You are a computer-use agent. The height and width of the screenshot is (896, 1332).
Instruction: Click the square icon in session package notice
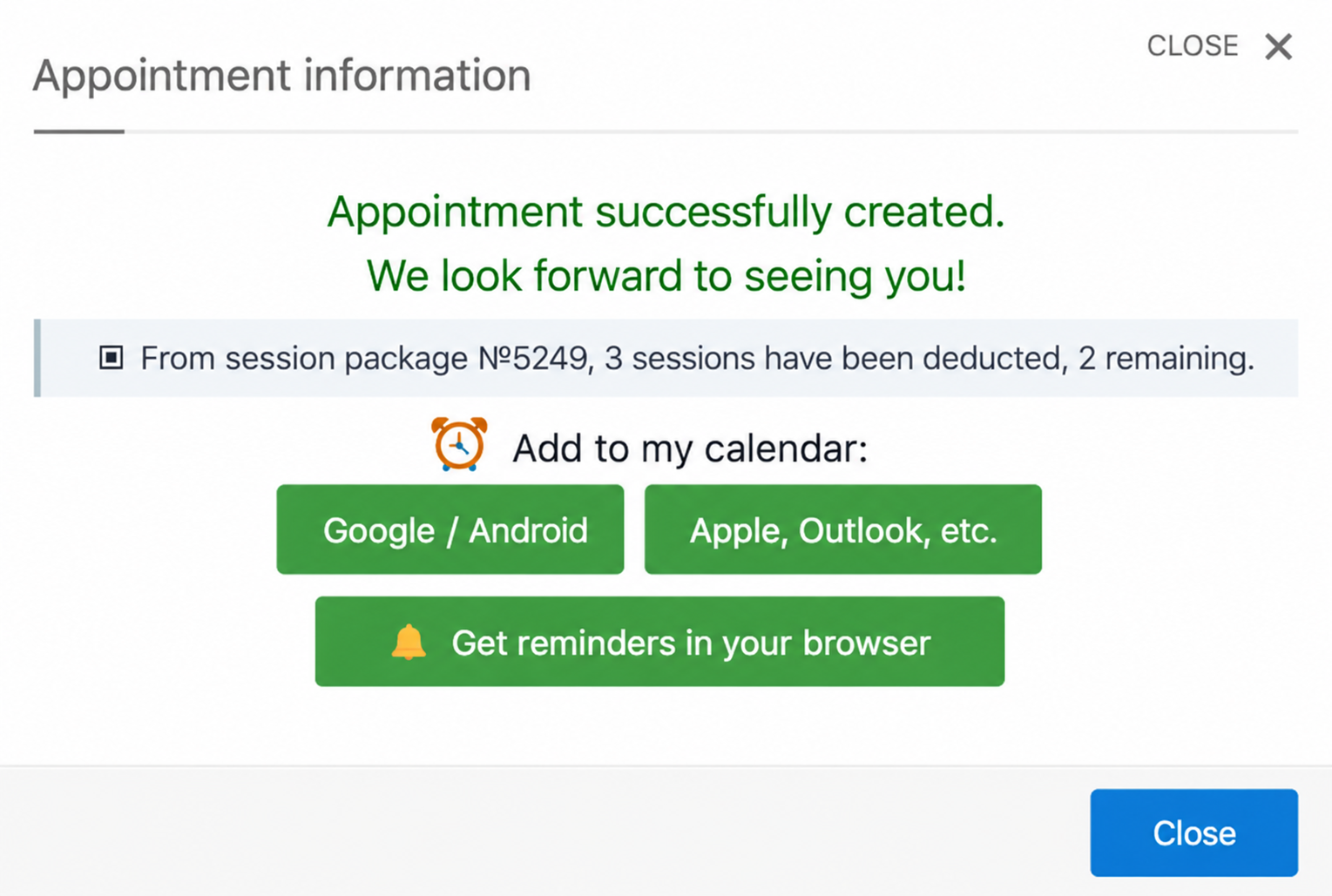(111, 358)
